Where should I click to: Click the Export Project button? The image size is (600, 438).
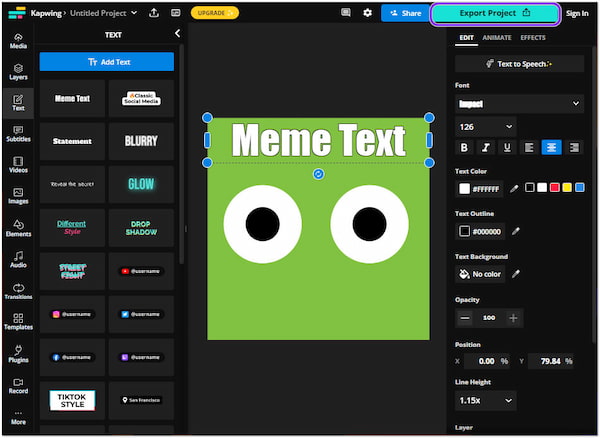[495, 13]
